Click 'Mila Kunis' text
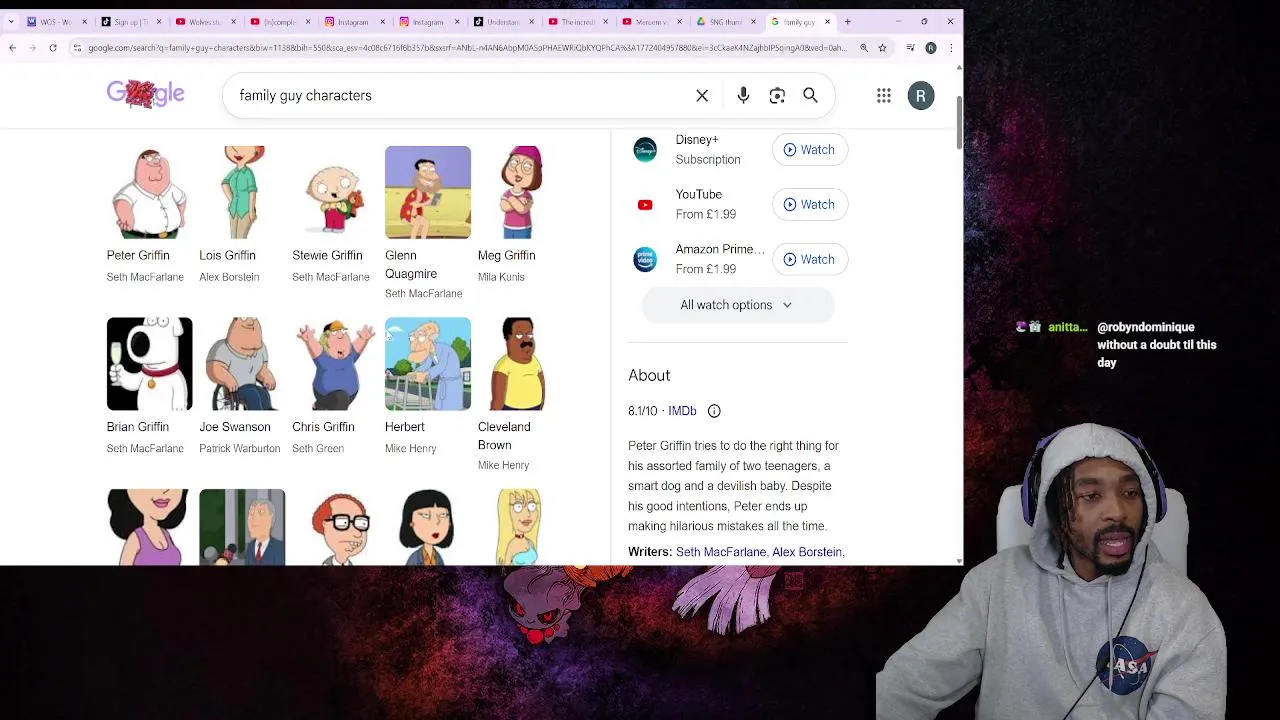This screenshot has width=1280, height=720. click(x=501, y=277)
